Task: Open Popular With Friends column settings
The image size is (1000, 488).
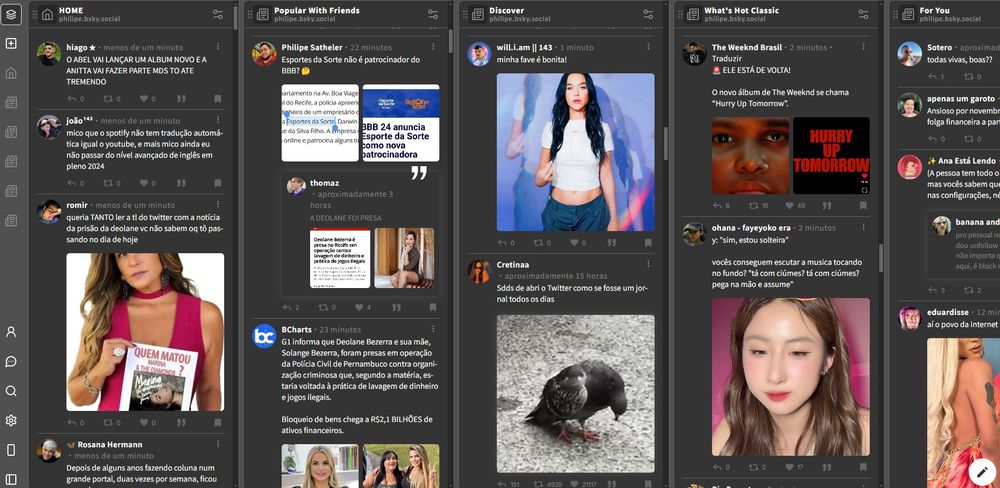Action: (x=433, y=14)
